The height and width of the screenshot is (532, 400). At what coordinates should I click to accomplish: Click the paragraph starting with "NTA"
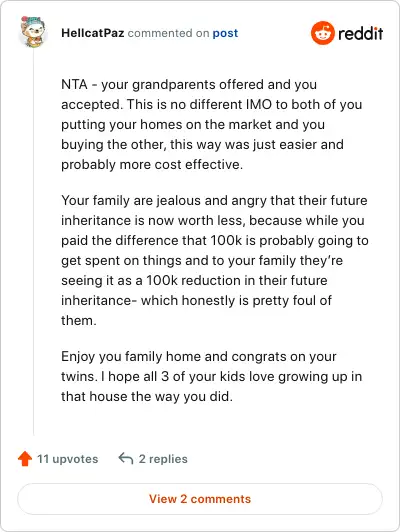click(x=212, y=125)
